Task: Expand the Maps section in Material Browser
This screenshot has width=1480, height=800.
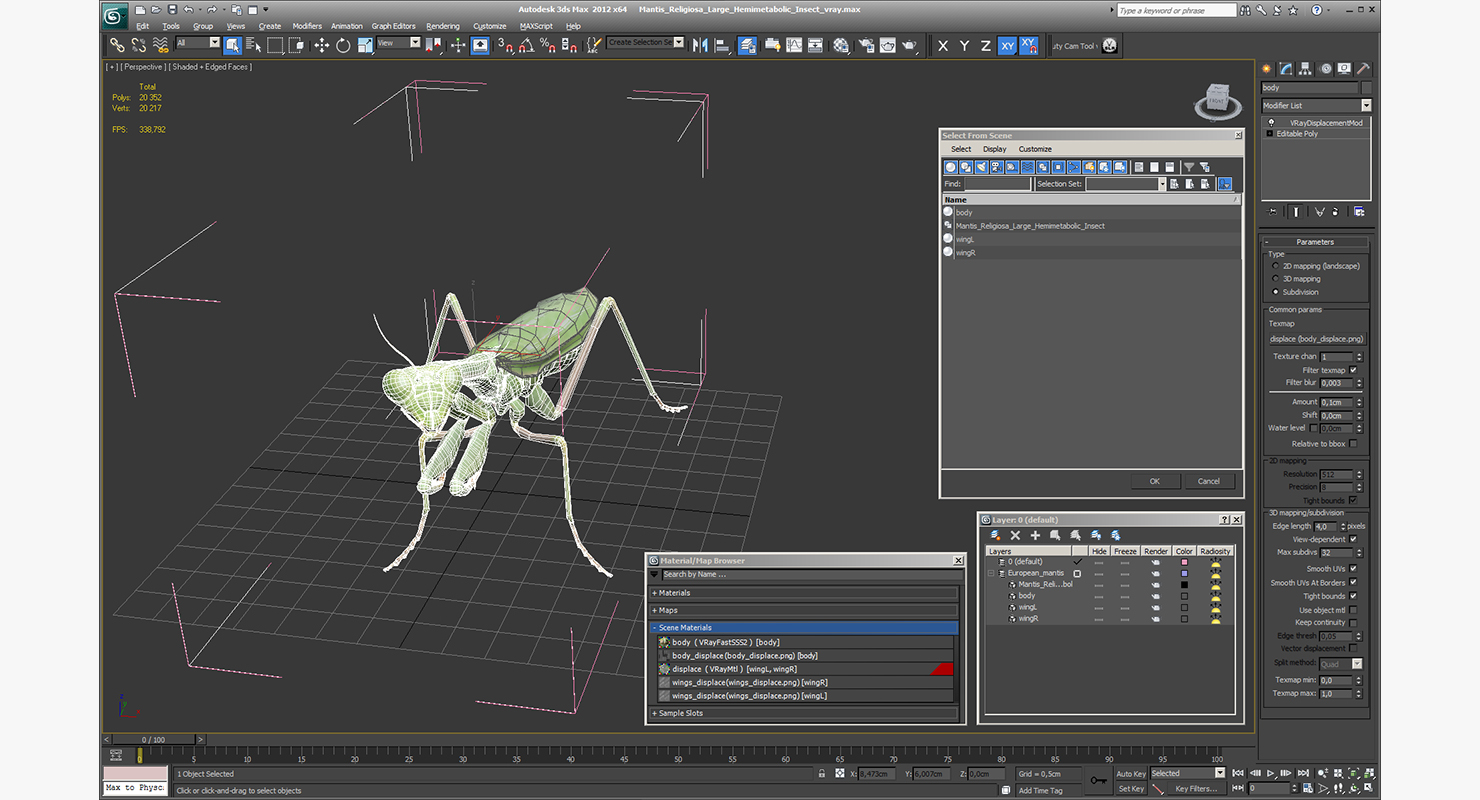Action: 805,610
